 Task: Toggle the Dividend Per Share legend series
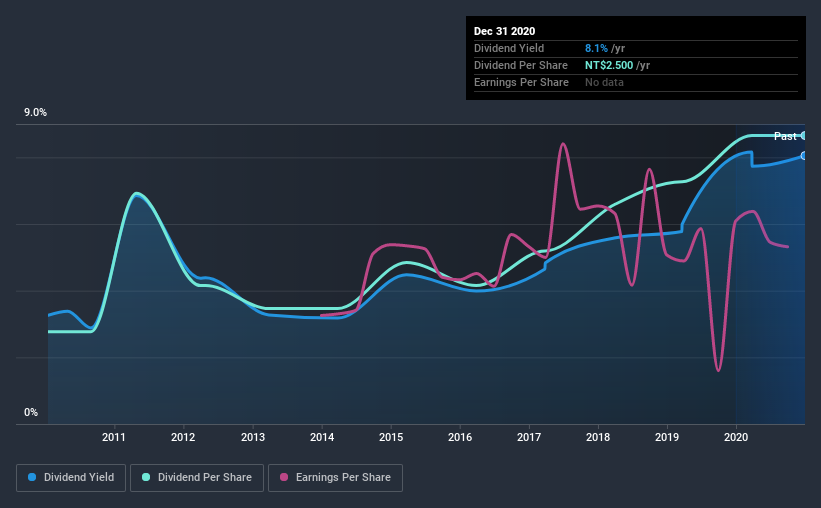point(197,478)
